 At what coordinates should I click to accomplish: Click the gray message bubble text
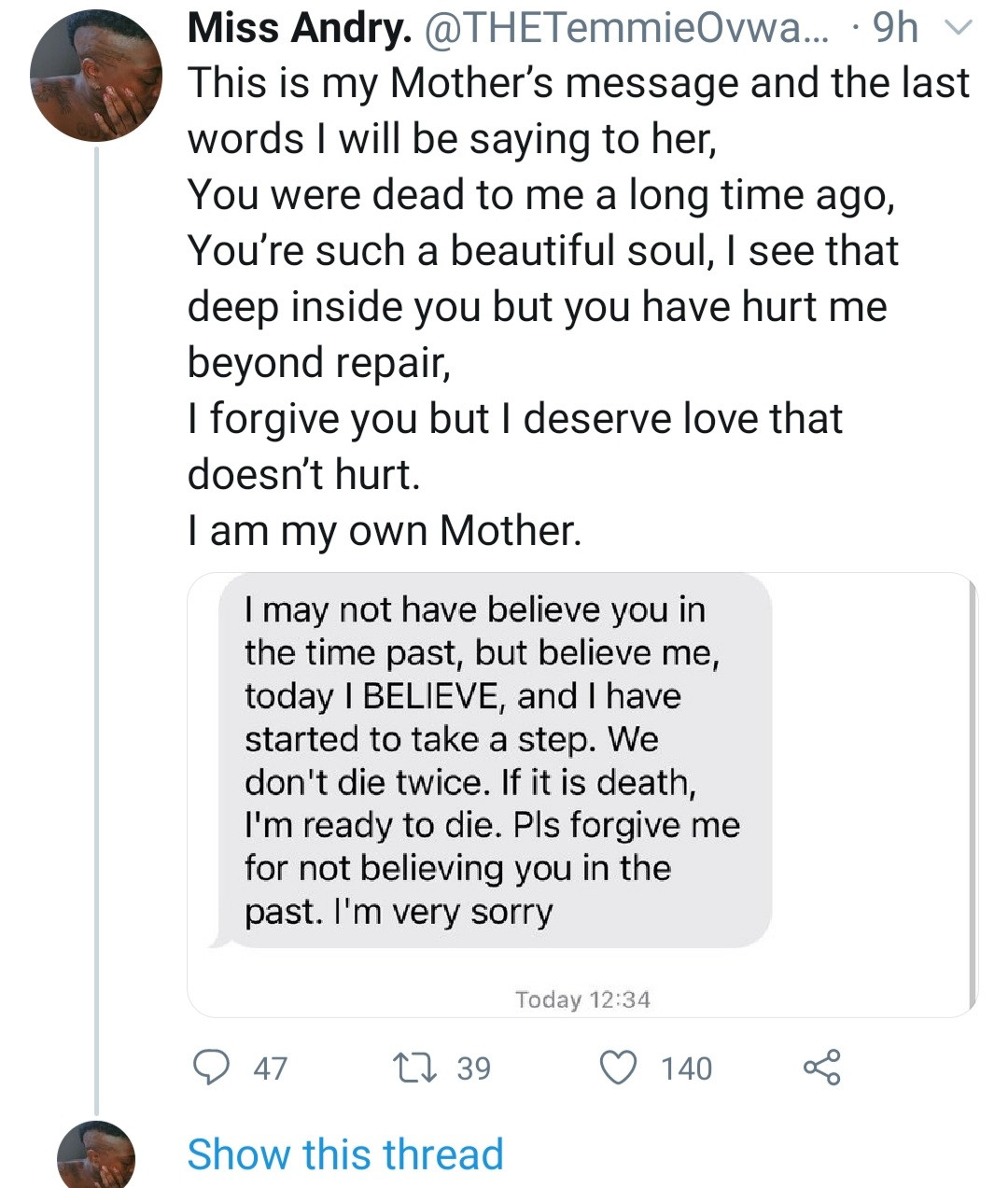pos(493,761)
